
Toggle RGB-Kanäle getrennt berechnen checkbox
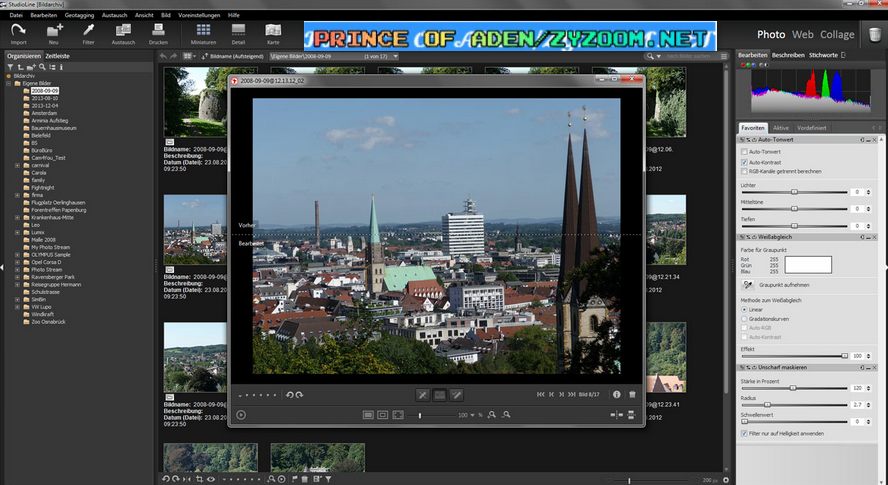pos(744,171)
